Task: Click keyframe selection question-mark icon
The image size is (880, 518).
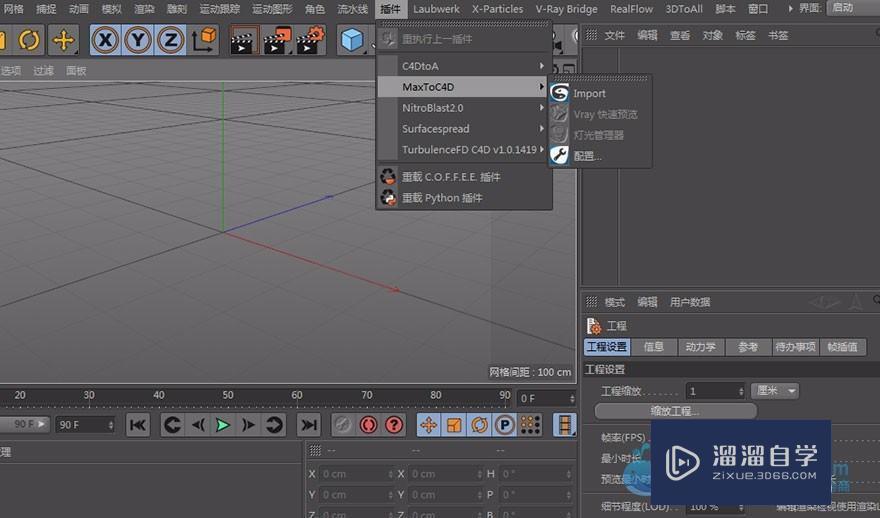Action: click(x=394, y=425)
